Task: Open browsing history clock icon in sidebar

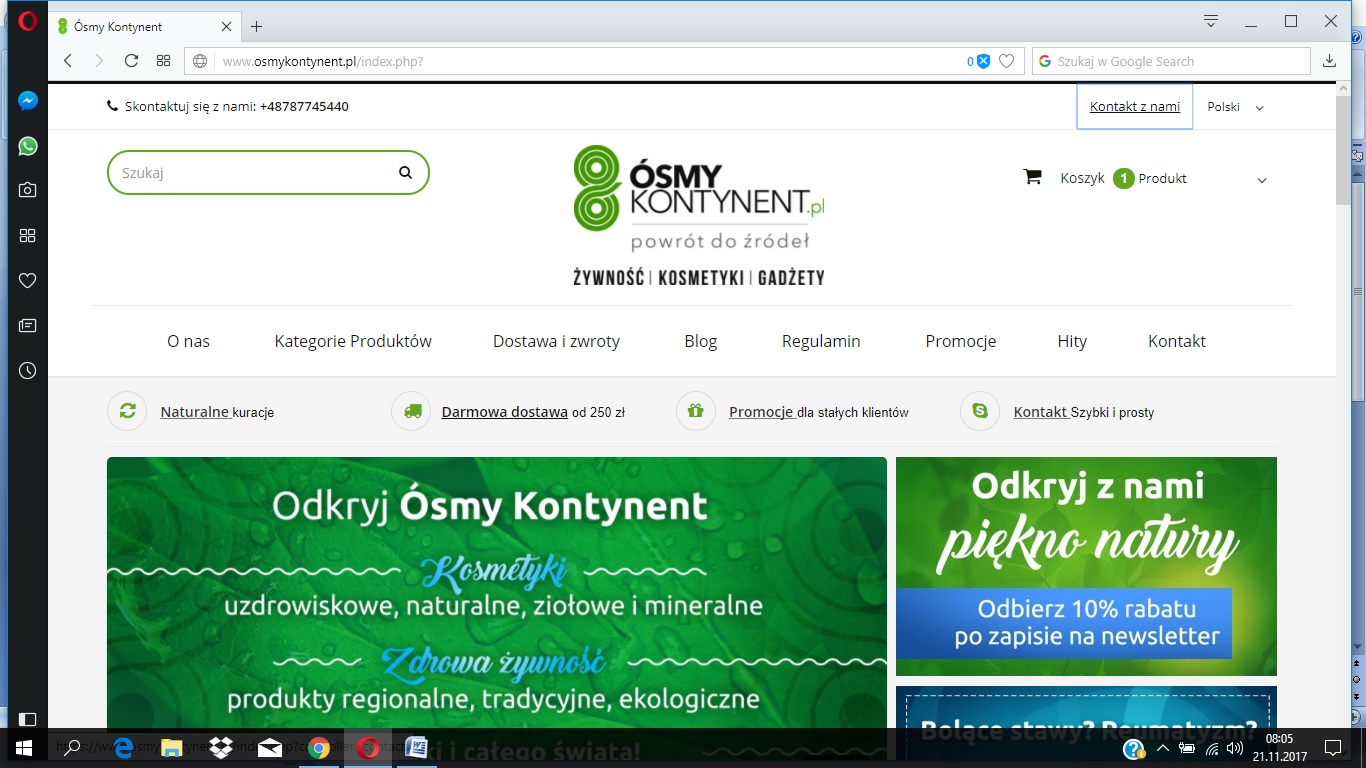Action: coord(28,370)
